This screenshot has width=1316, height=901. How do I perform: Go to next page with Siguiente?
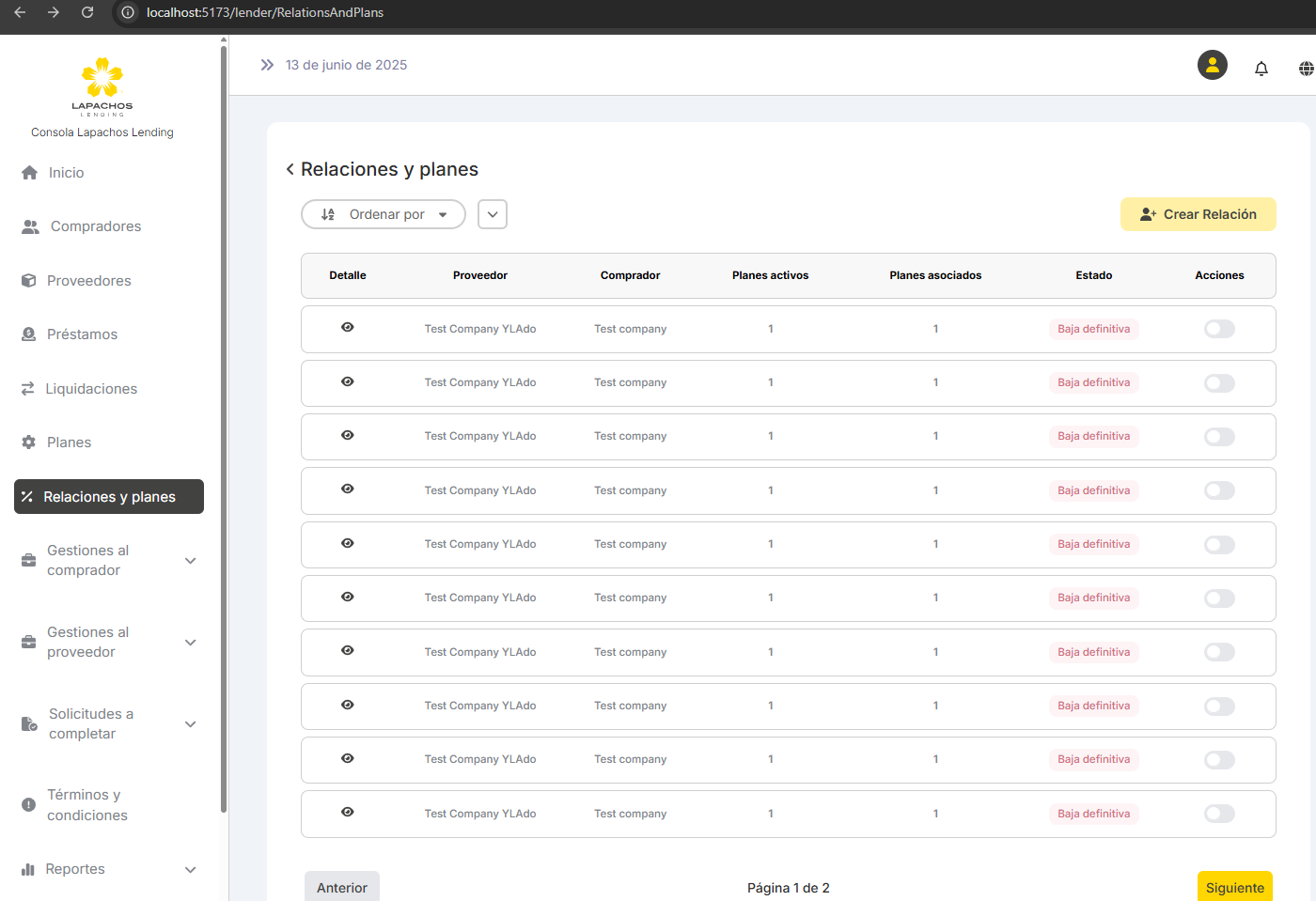(x=1234, y=887)
